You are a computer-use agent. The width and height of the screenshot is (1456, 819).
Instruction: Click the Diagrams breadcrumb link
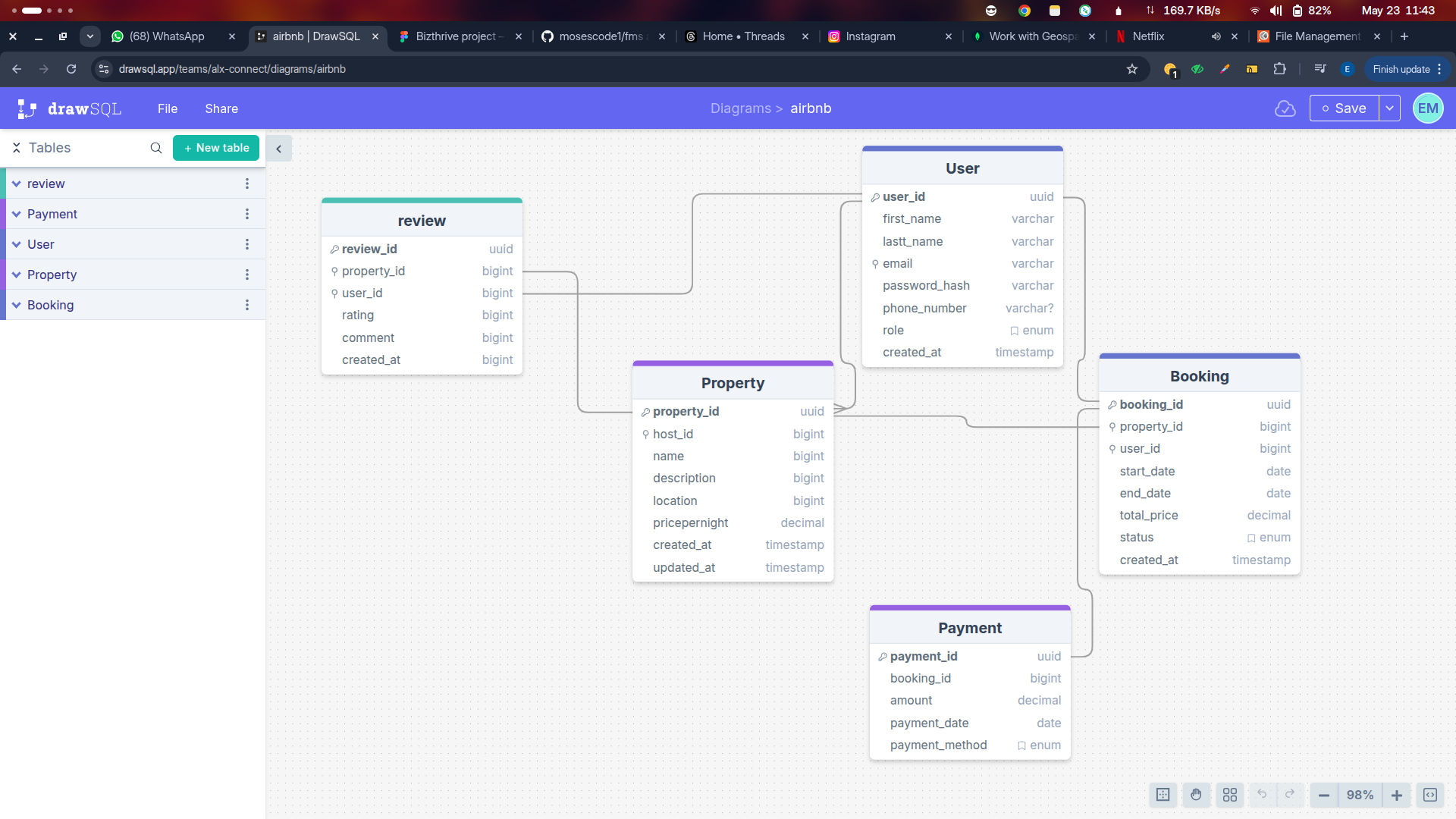(x=742, y=108)
